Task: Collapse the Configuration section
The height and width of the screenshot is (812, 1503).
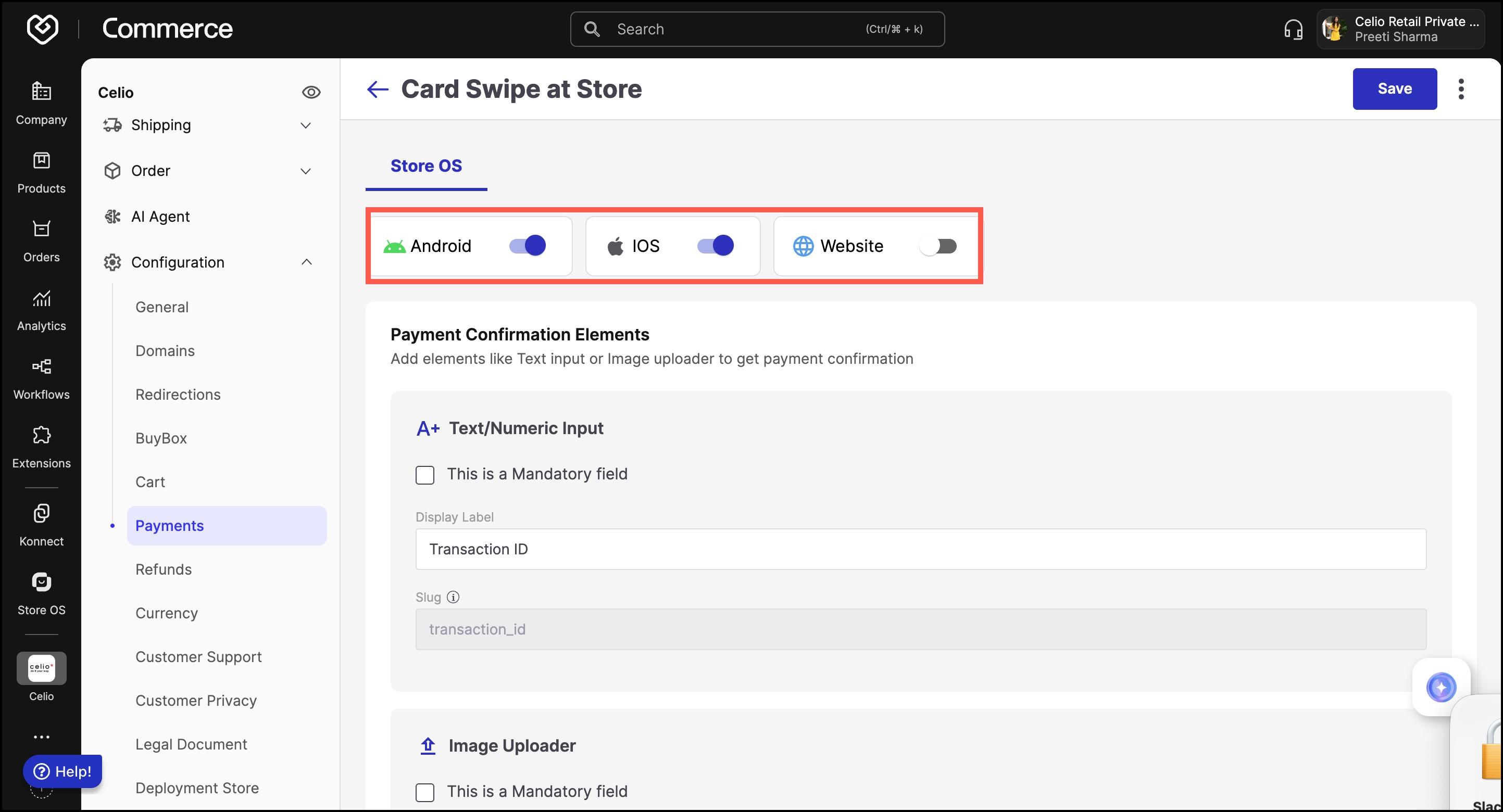Action: pos(306,262)
